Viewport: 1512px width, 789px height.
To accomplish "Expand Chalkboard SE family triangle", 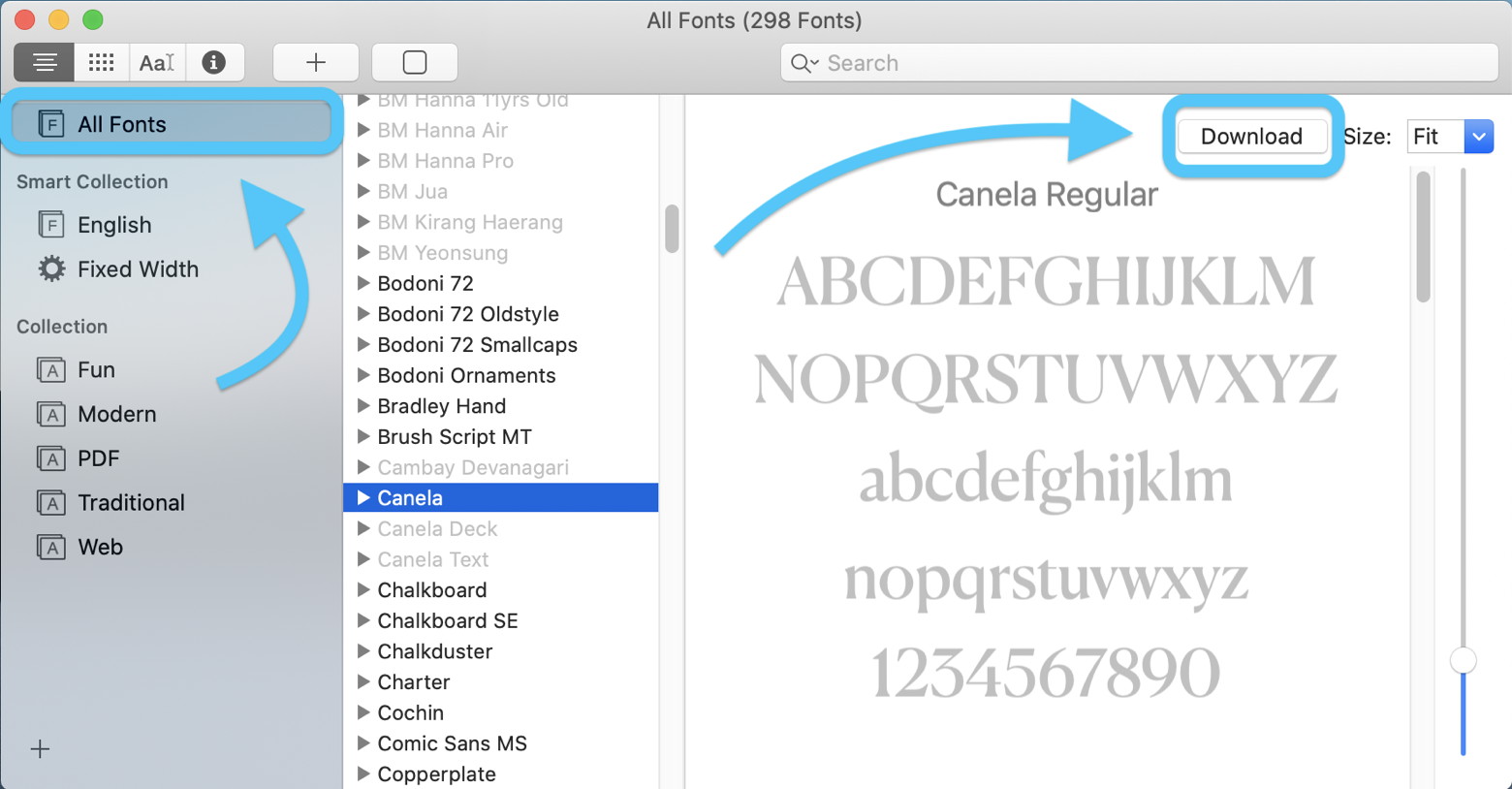I will tap(363, 621).
